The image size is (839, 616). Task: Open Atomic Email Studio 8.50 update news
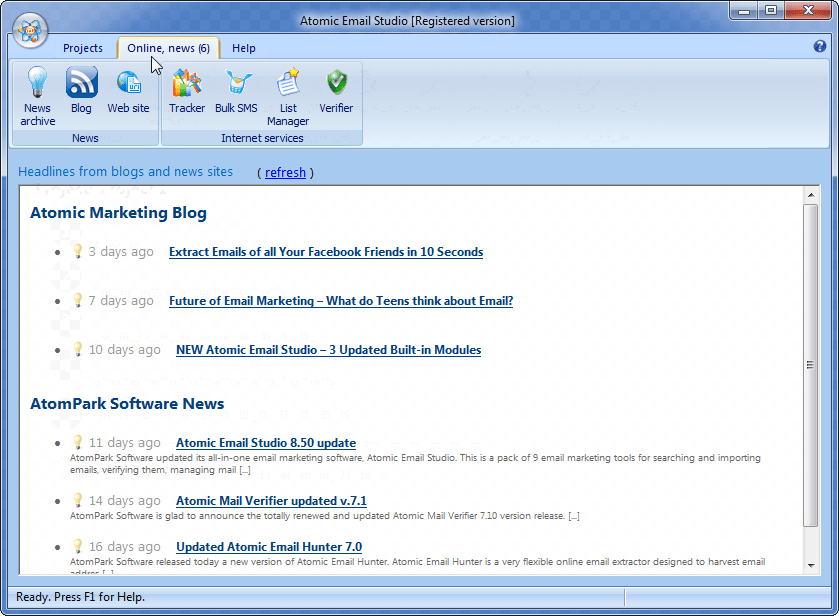pos(266,443)
